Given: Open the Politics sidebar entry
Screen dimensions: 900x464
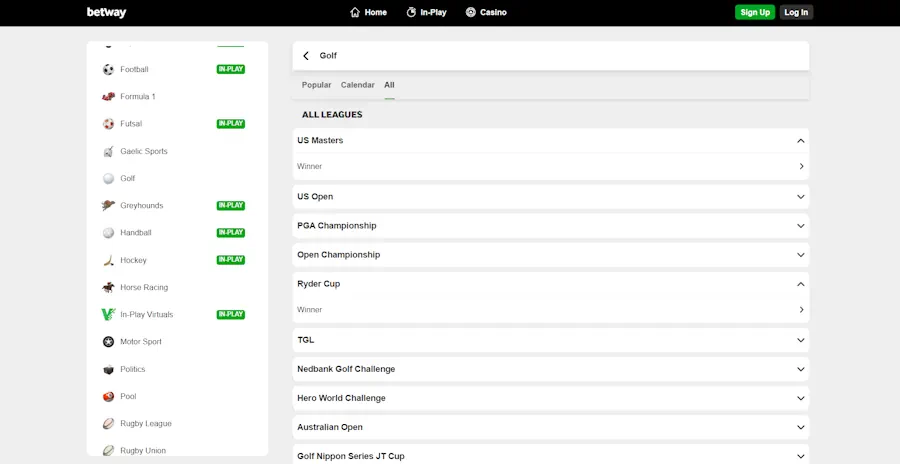Looking at the screenshot, I should pyautogui.click(x=133, y=369).
